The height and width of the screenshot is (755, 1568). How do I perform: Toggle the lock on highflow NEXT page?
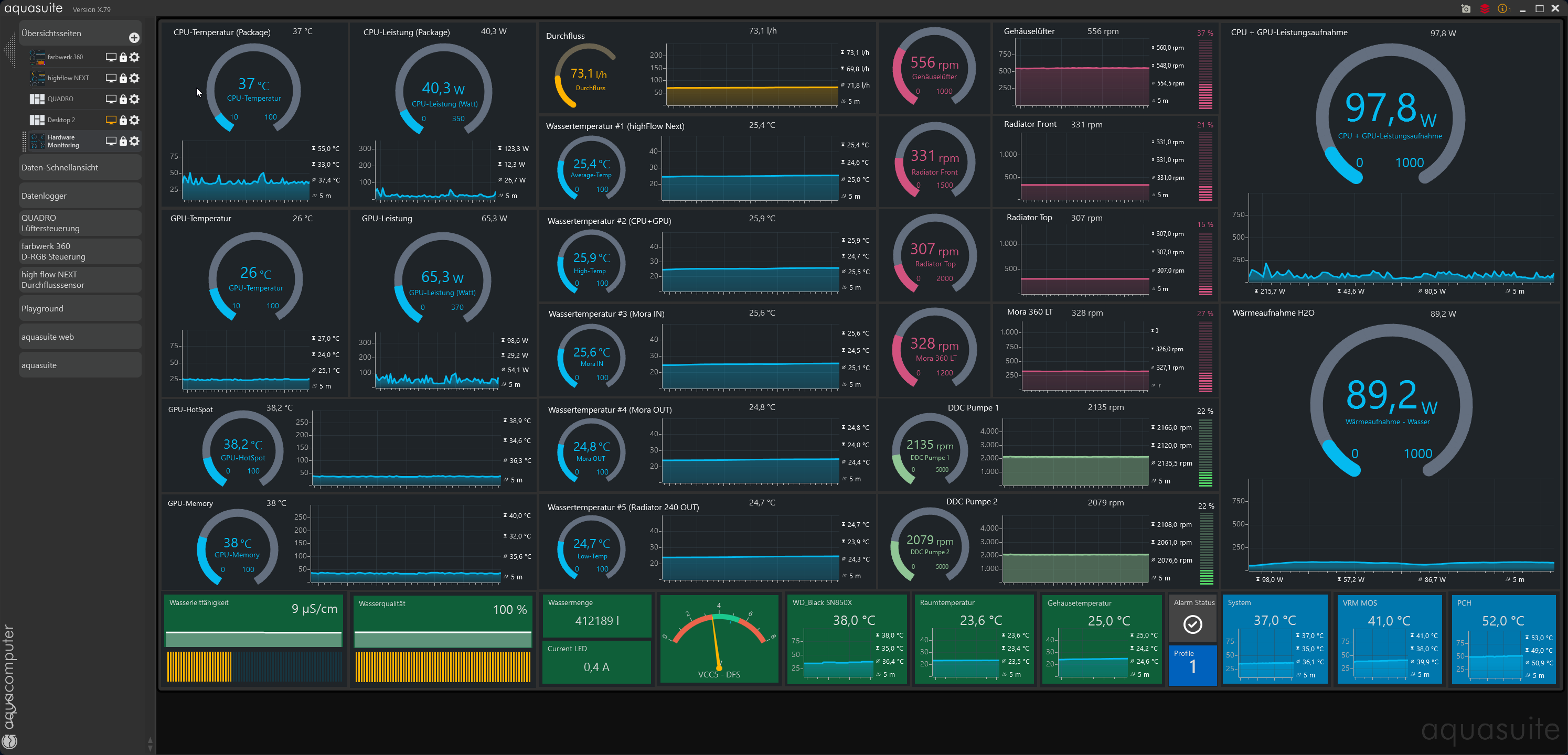[x=123, y=79]
